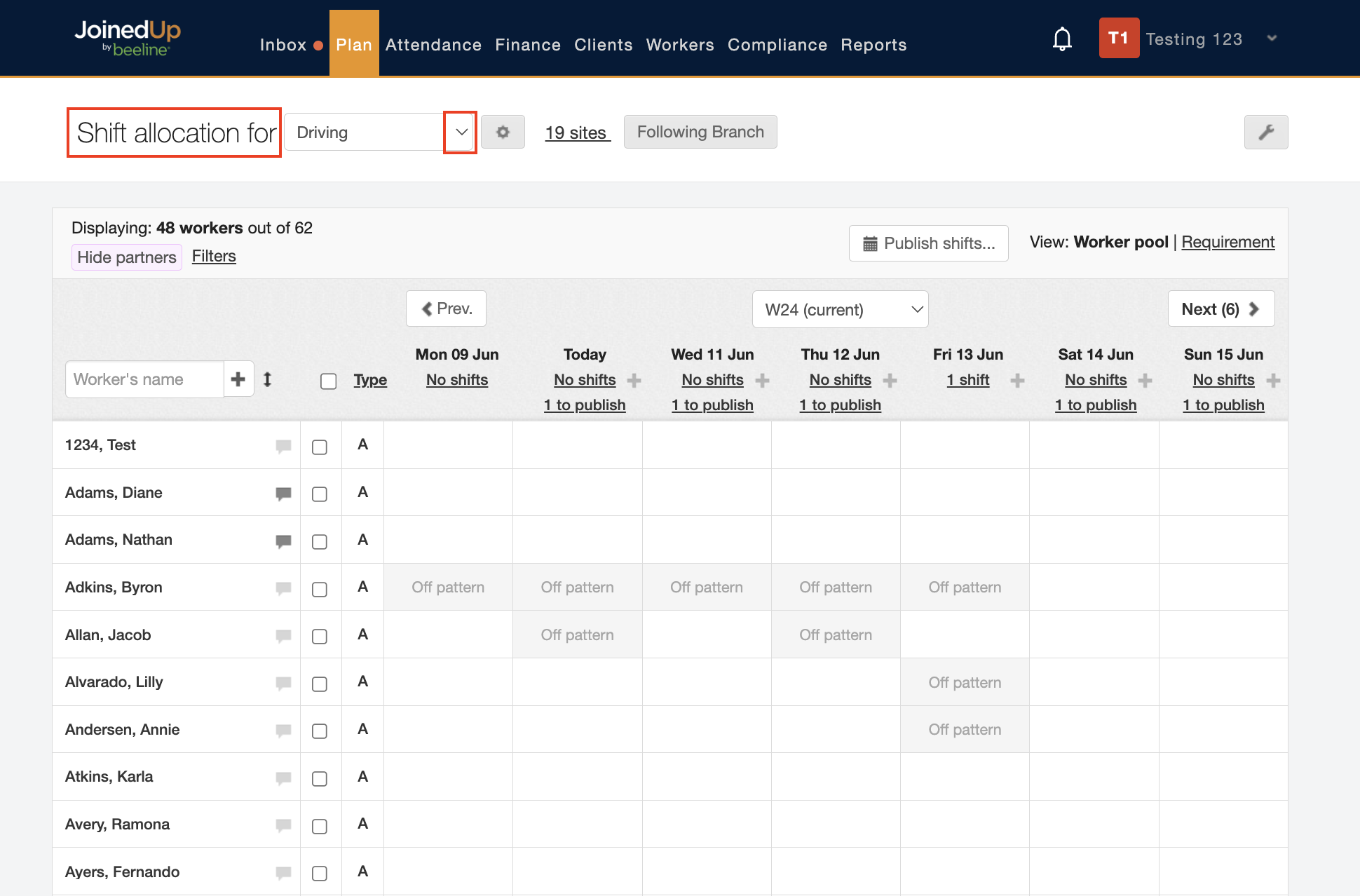Screen dimensions: 1360x896
Task: Click the gear settings icon beside Driving
Action: [x=503, y=132]
